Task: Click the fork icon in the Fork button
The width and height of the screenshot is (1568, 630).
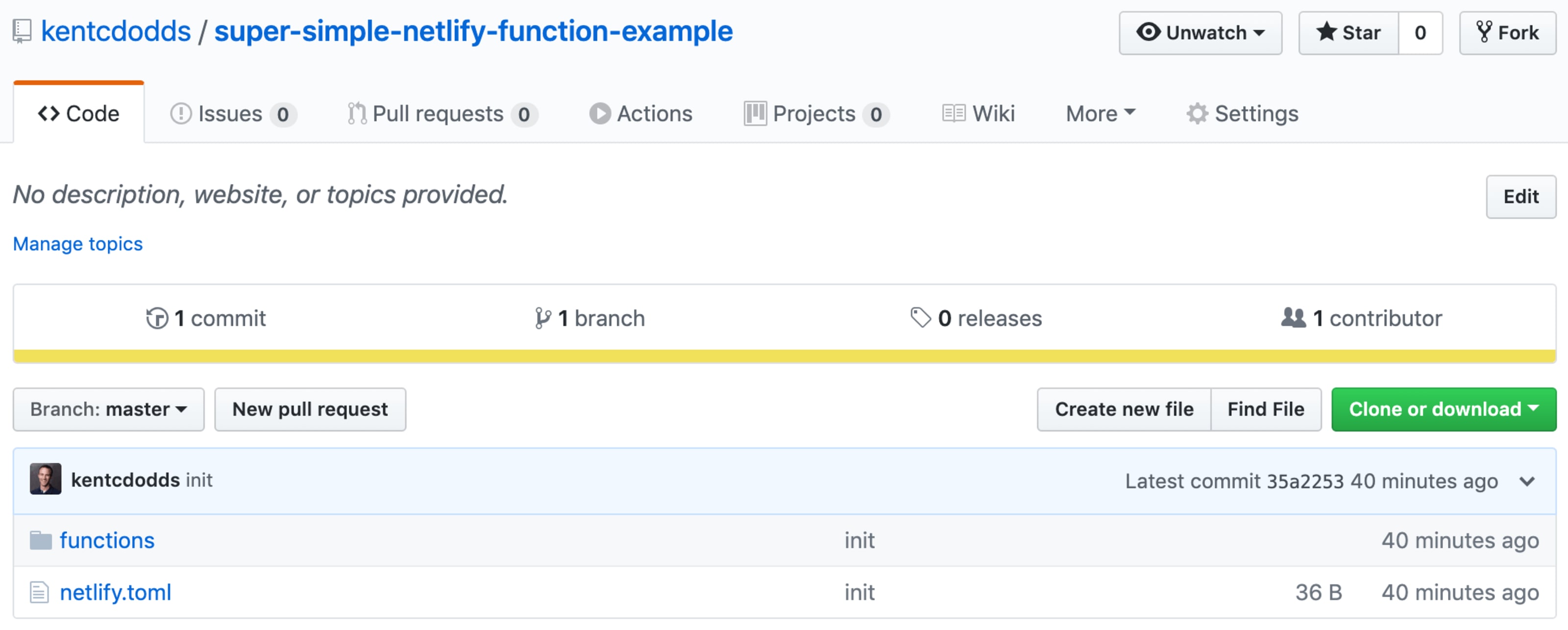Action: click(x=1485, y=32)
